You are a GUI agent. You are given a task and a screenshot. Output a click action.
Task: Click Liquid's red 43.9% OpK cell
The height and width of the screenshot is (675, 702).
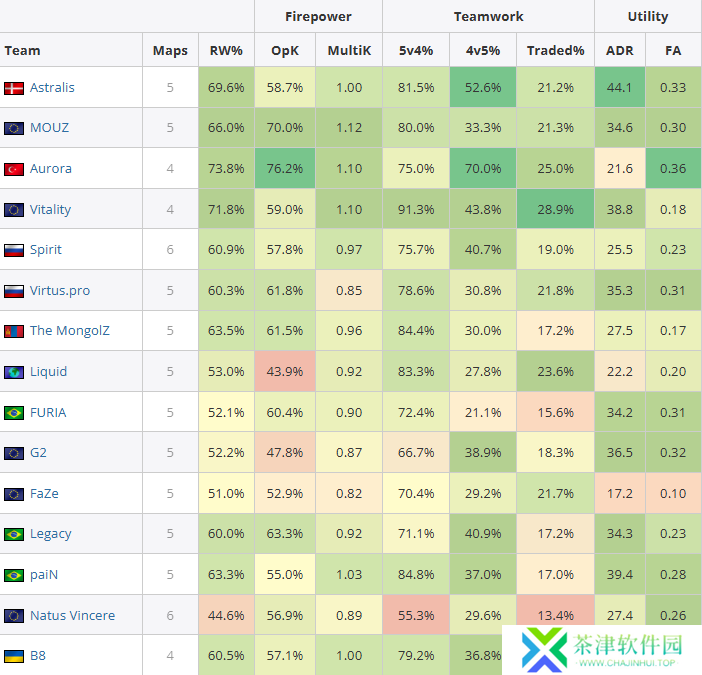tap(286, 372)
